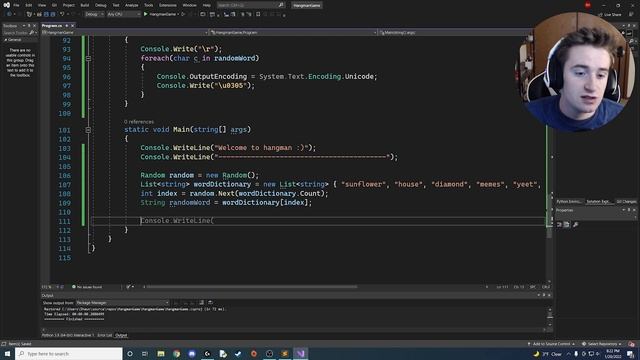Click the Property Pages wrench icon
640x360 pixels.
tap(576, 224)
